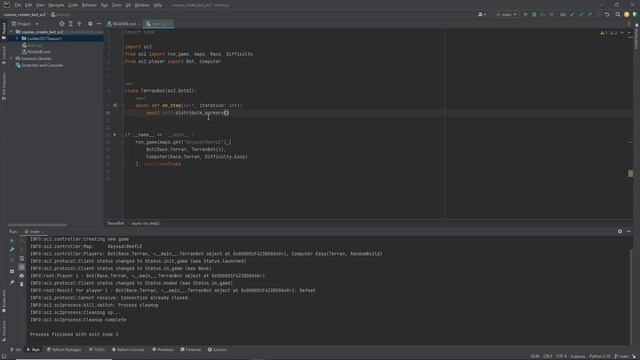Screen dimensions: 640x360
Task: Open the Problems tool window
Action: point(163,350)
